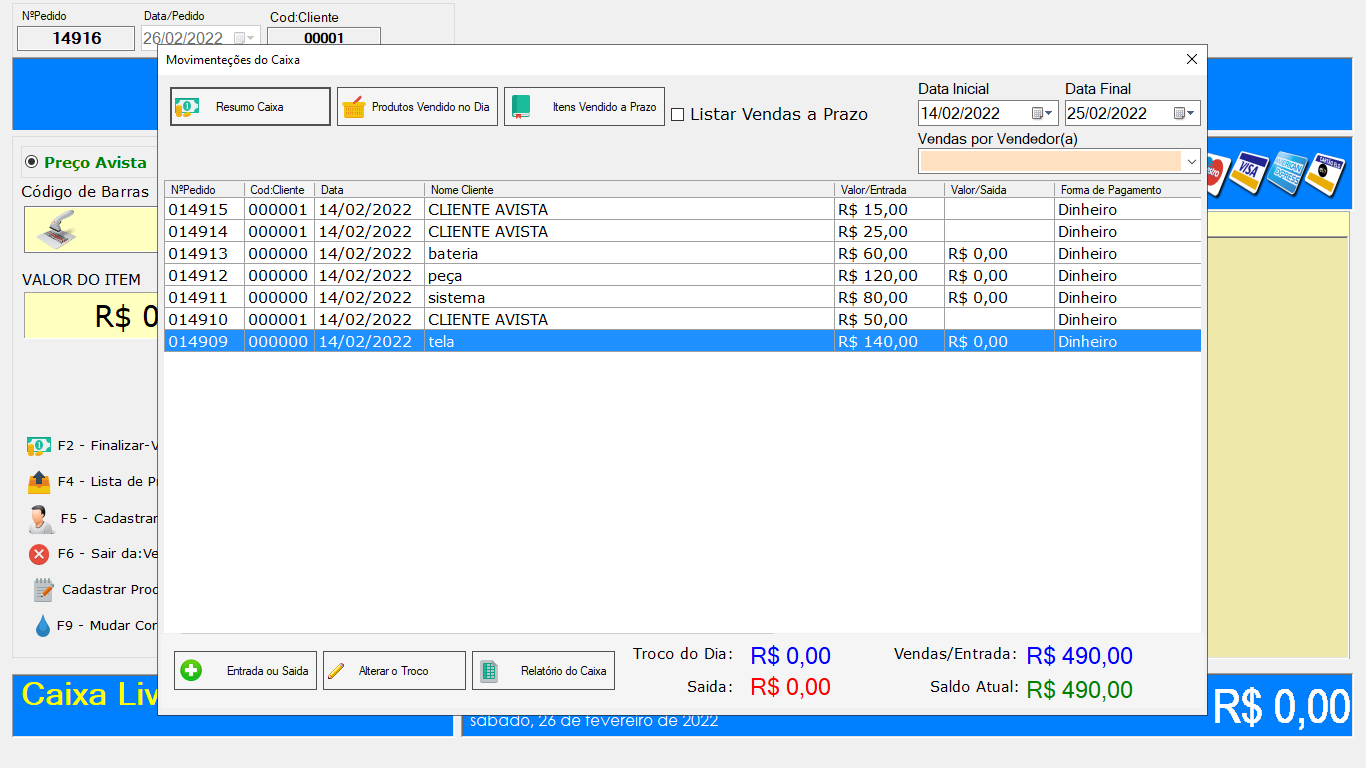Viewport: 1366px width, 768px height.
Task: Click the Resumo Caixa money icon
Action: [x=188, y=107]
